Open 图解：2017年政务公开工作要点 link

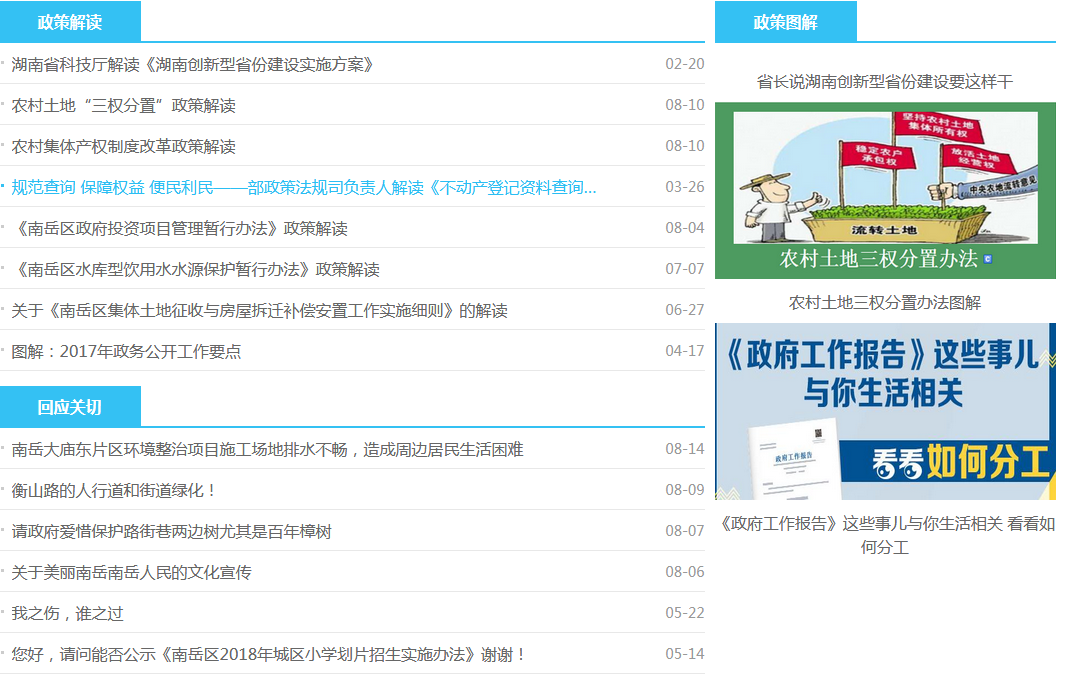tap(126, 352)
